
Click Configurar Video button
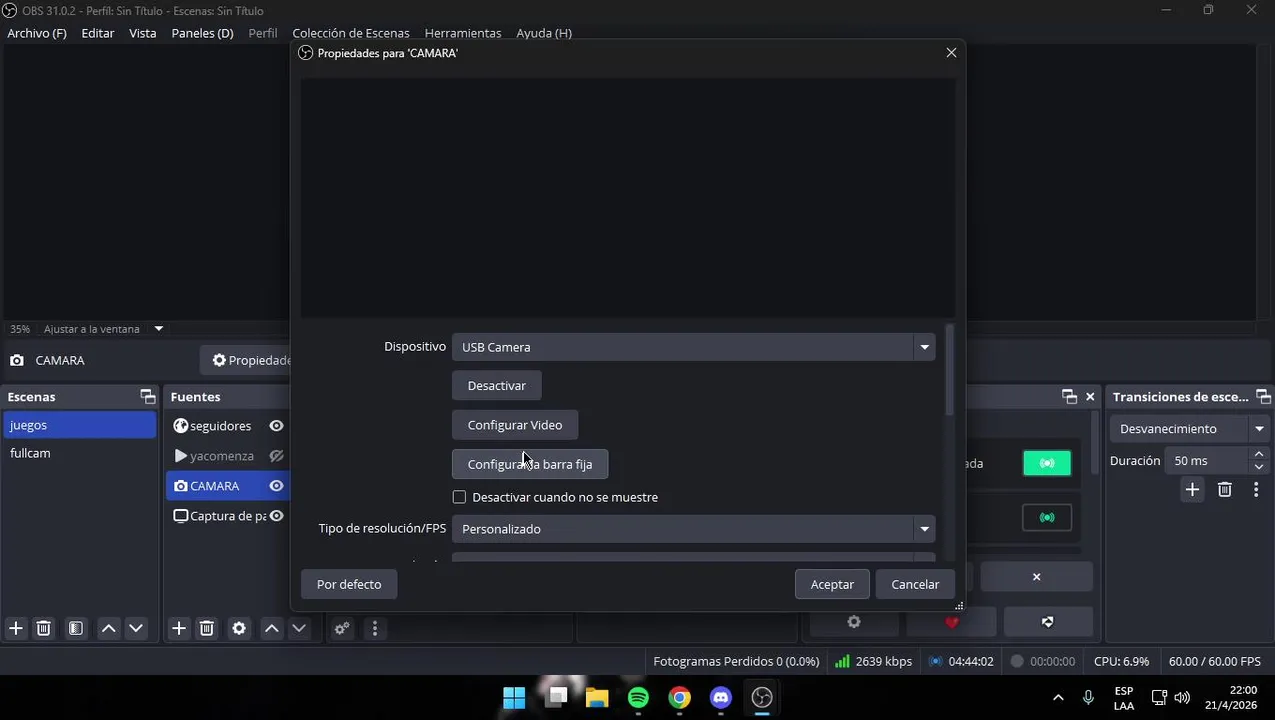pyautogui.click(x=515, y=425)
